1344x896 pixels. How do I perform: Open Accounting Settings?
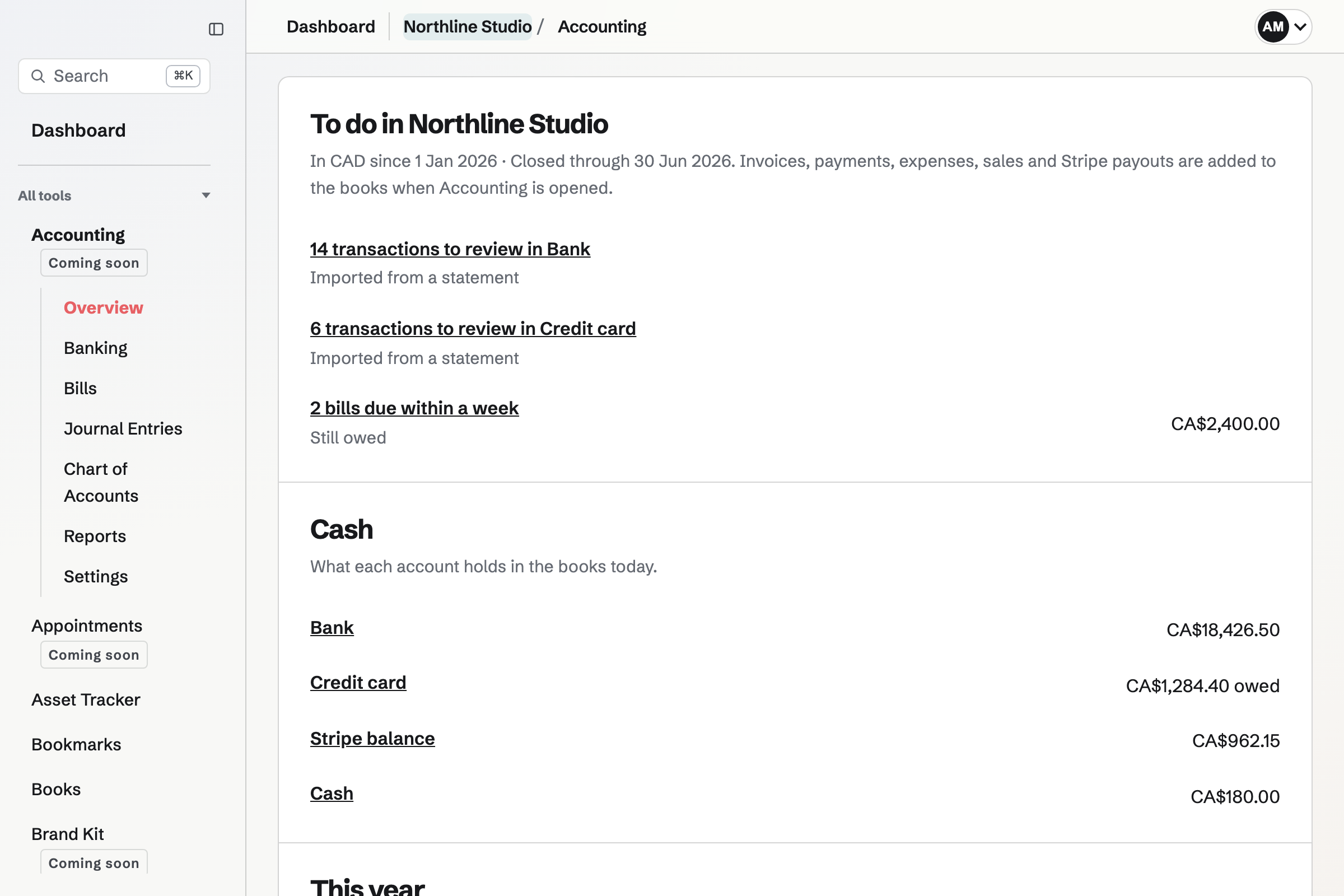[95, 577]
